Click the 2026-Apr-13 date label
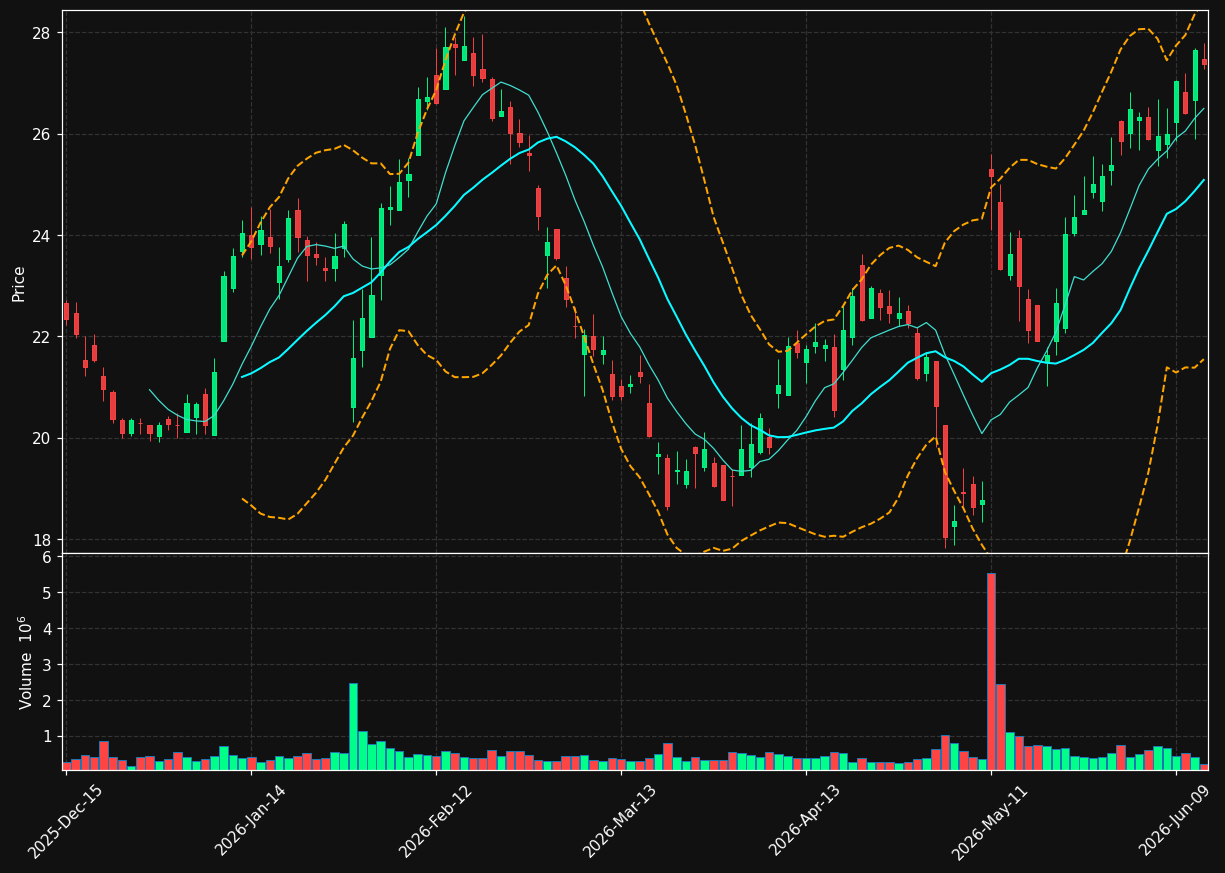1225x873 pixels. (805, 821)
